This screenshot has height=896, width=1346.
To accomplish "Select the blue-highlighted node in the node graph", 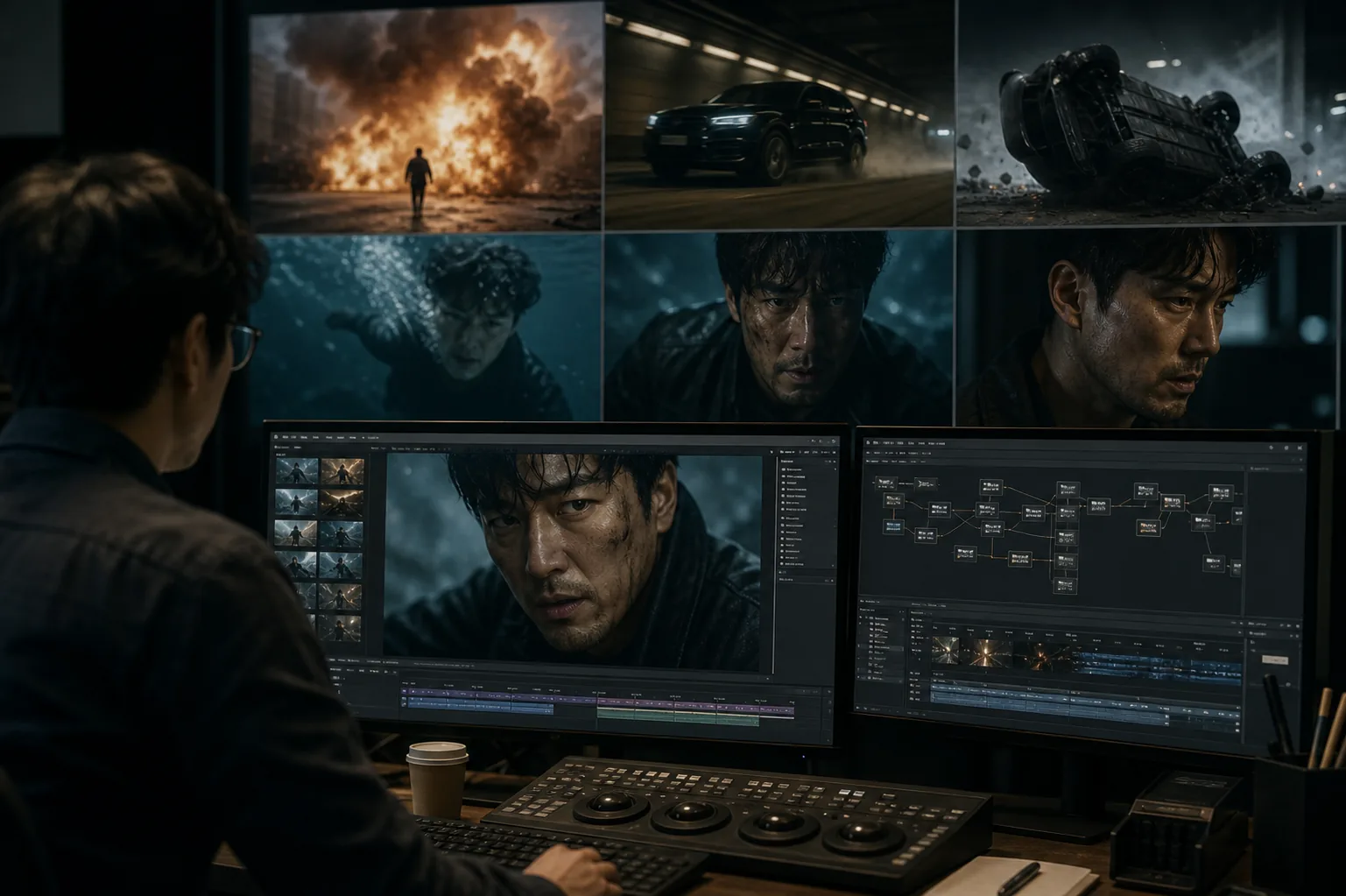I will coord(893,527).
